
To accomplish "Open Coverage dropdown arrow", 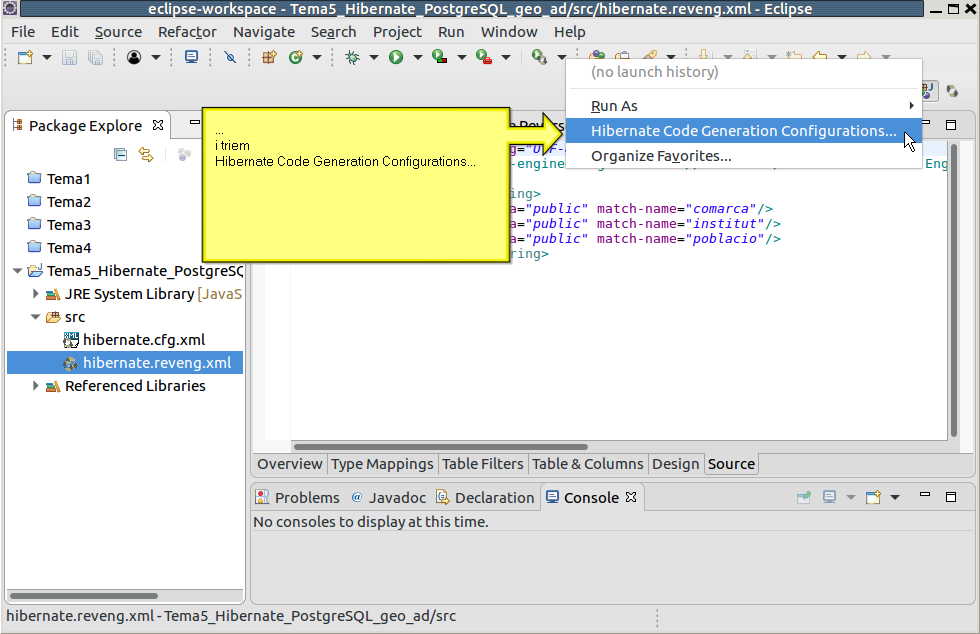I will (462, 58).
